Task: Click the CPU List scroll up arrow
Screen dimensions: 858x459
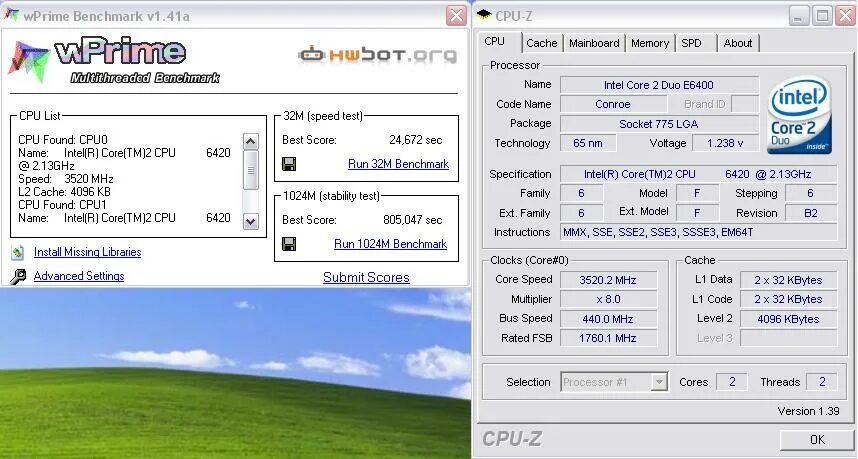Action: pos(250,142)
